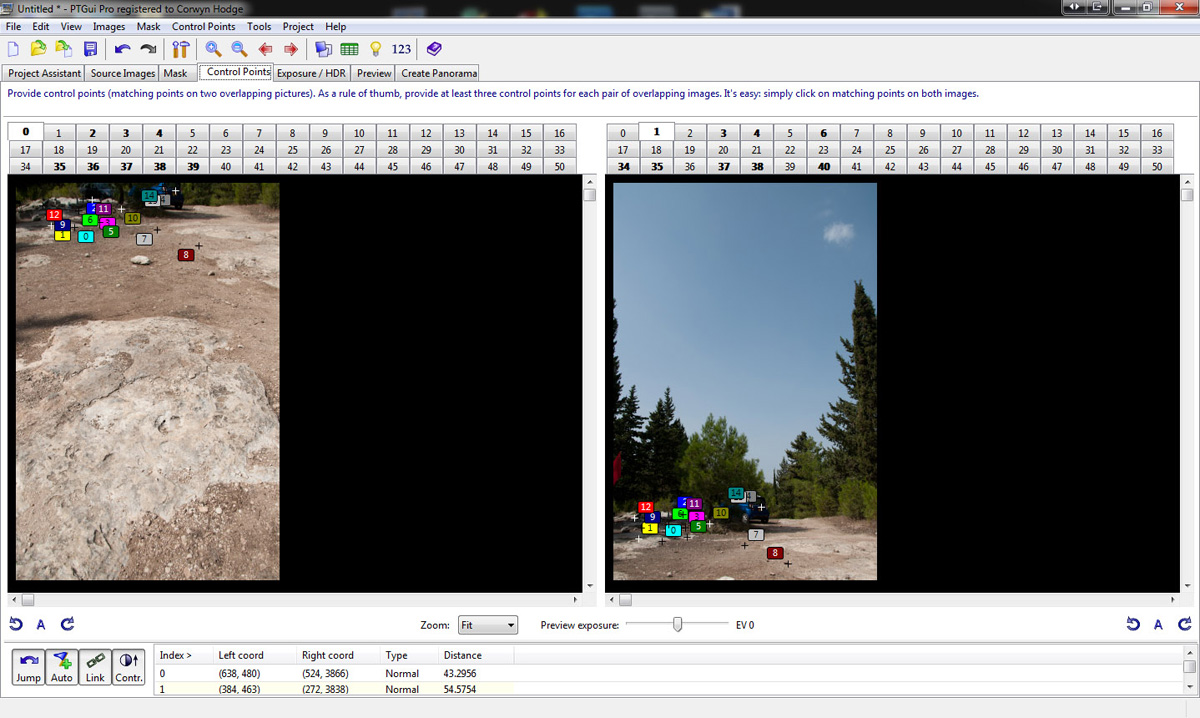Rotate the left image counterclockwise
This screenshot has width=1200, height=718.
[16, 625]
